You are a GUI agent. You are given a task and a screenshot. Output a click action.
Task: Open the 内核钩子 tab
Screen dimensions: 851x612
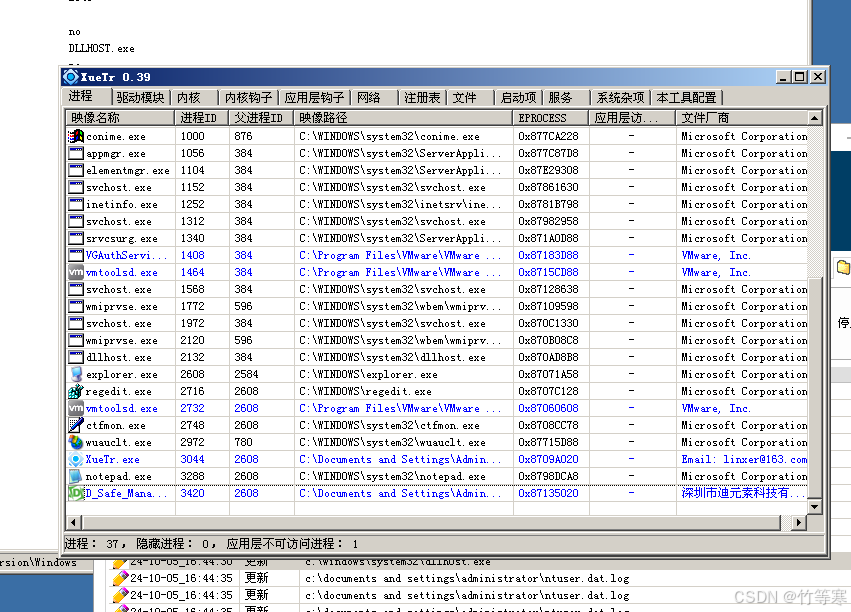(x=248, y=98)
